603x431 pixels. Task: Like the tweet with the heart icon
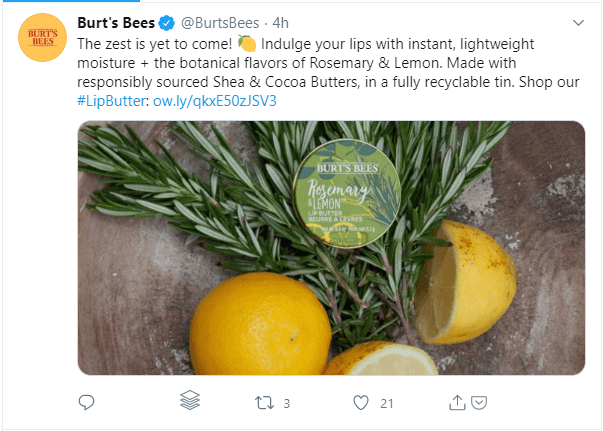(x=361, y=403)
